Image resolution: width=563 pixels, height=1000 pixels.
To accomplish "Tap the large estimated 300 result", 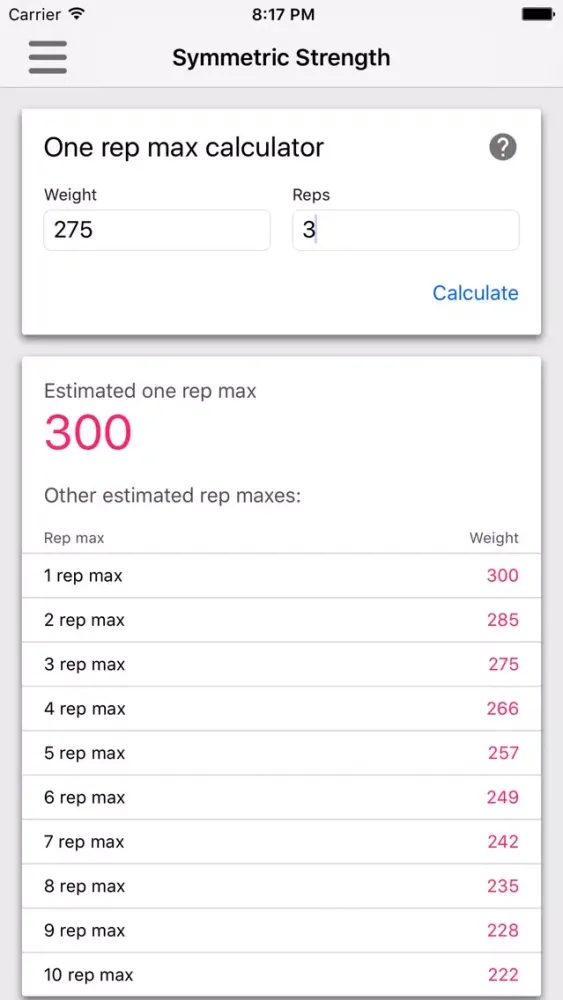I will click(88, 432).
